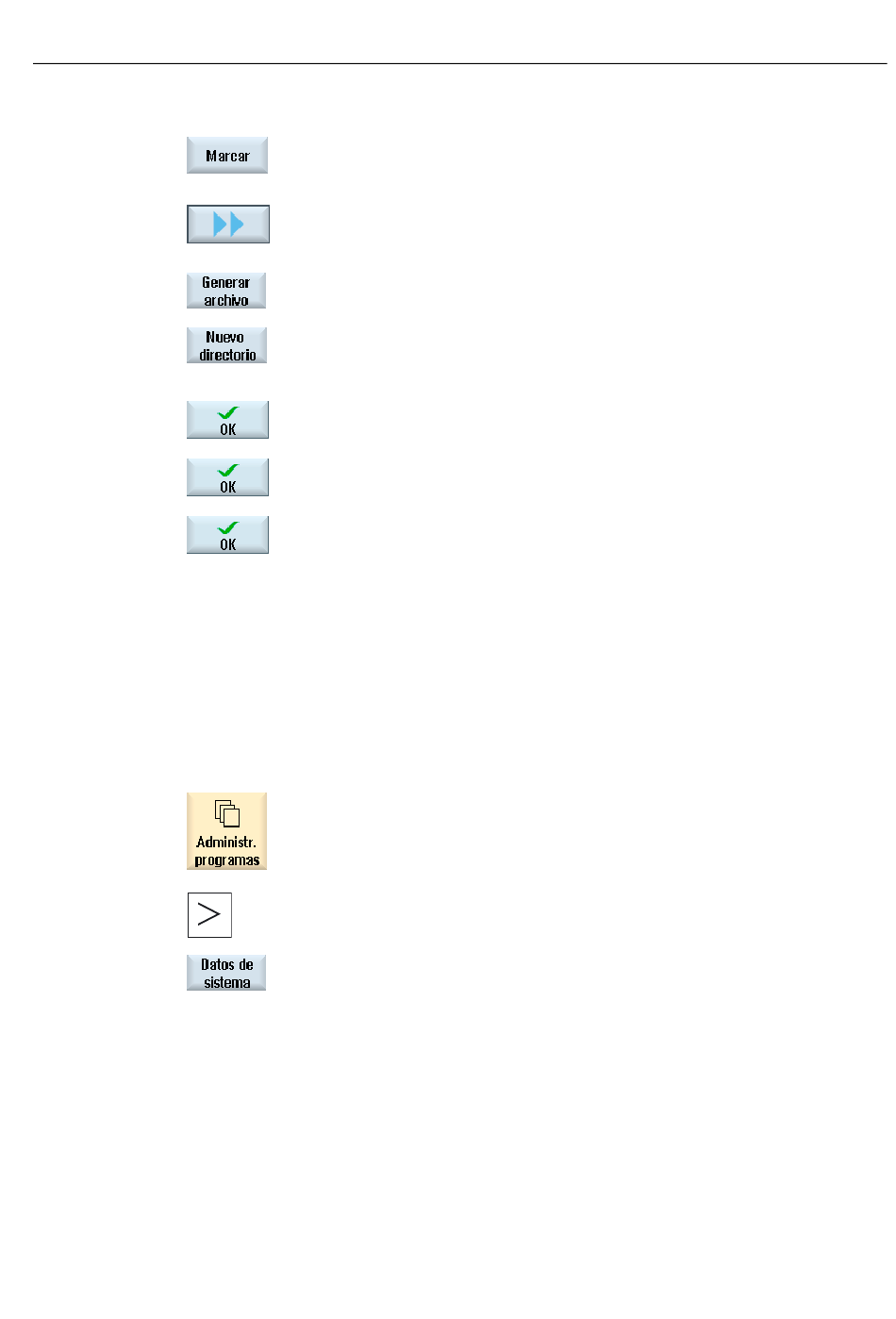Click the stacked pages icon above Administr.
Screen dimensions: 896x1319
tap(226, 813)
